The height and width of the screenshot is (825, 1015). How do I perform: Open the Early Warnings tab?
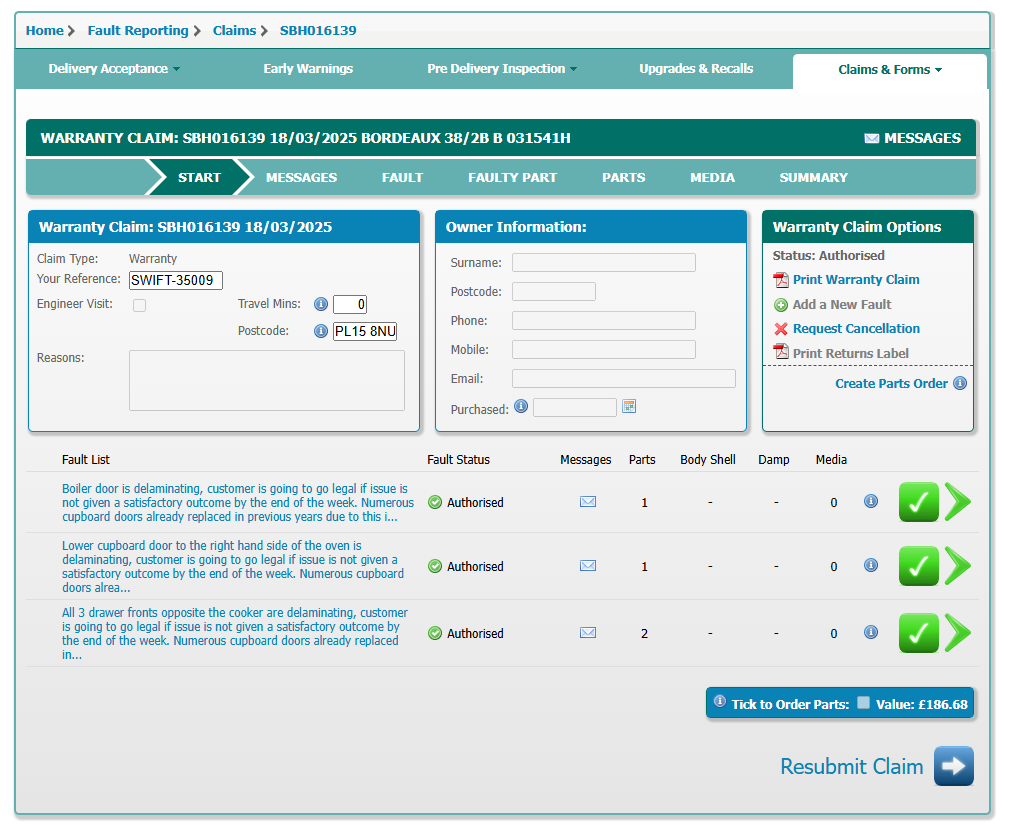(x=308, y=69)
